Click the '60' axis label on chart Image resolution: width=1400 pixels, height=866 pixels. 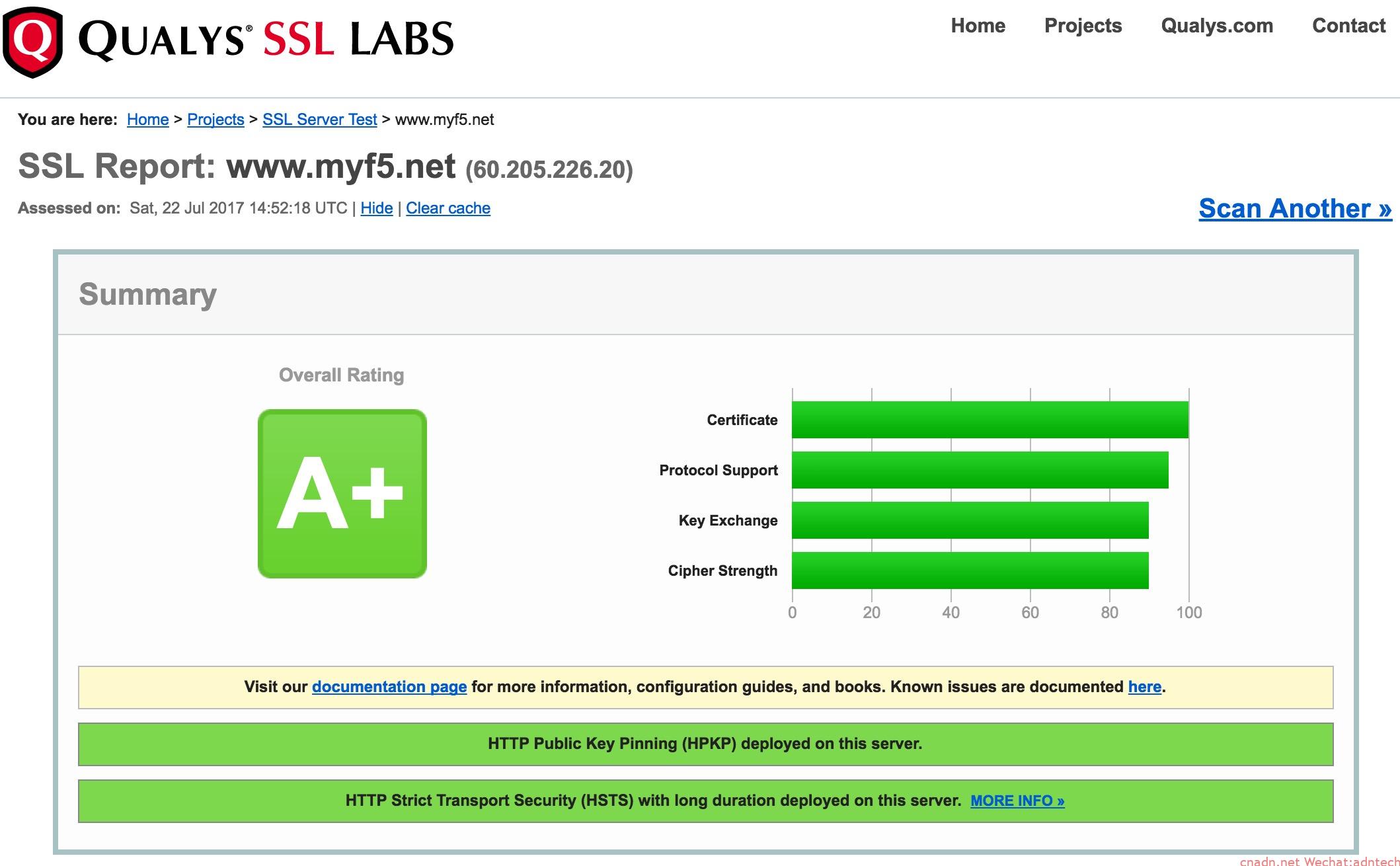1030,613
